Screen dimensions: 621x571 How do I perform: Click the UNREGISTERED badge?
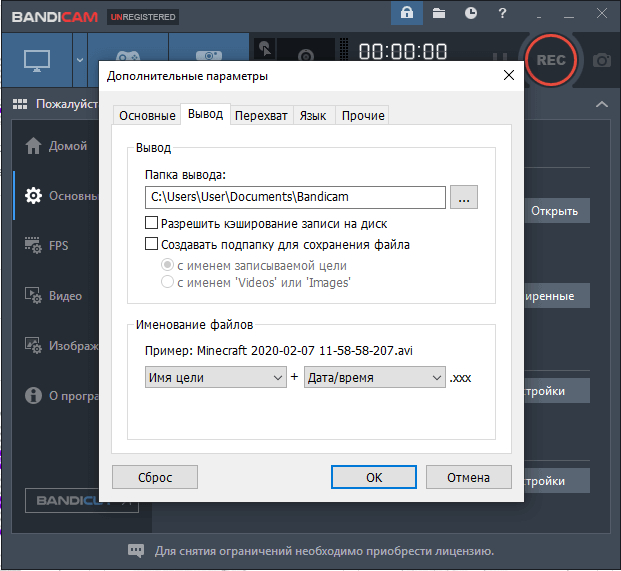[x=143, y=17]
